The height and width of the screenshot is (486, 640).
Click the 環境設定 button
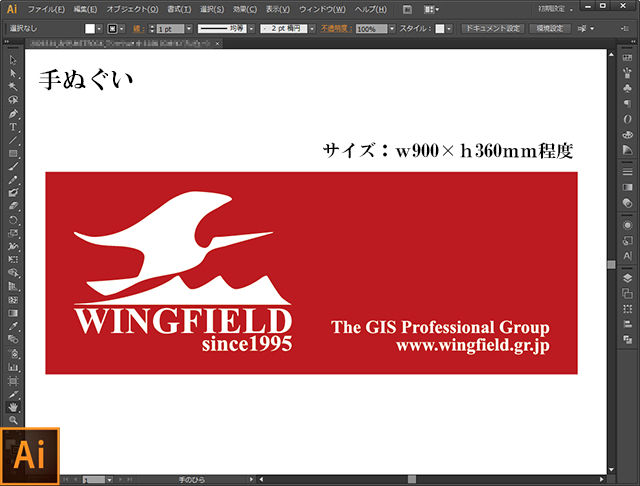click(549, 29)
